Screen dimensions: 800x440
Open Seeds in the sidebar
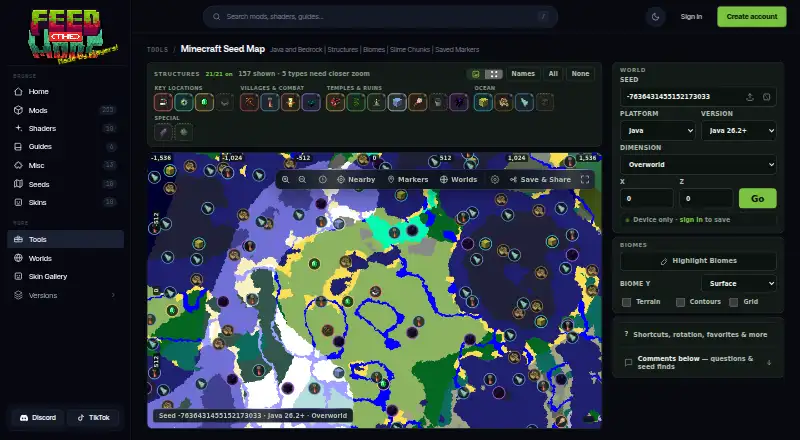65,184
